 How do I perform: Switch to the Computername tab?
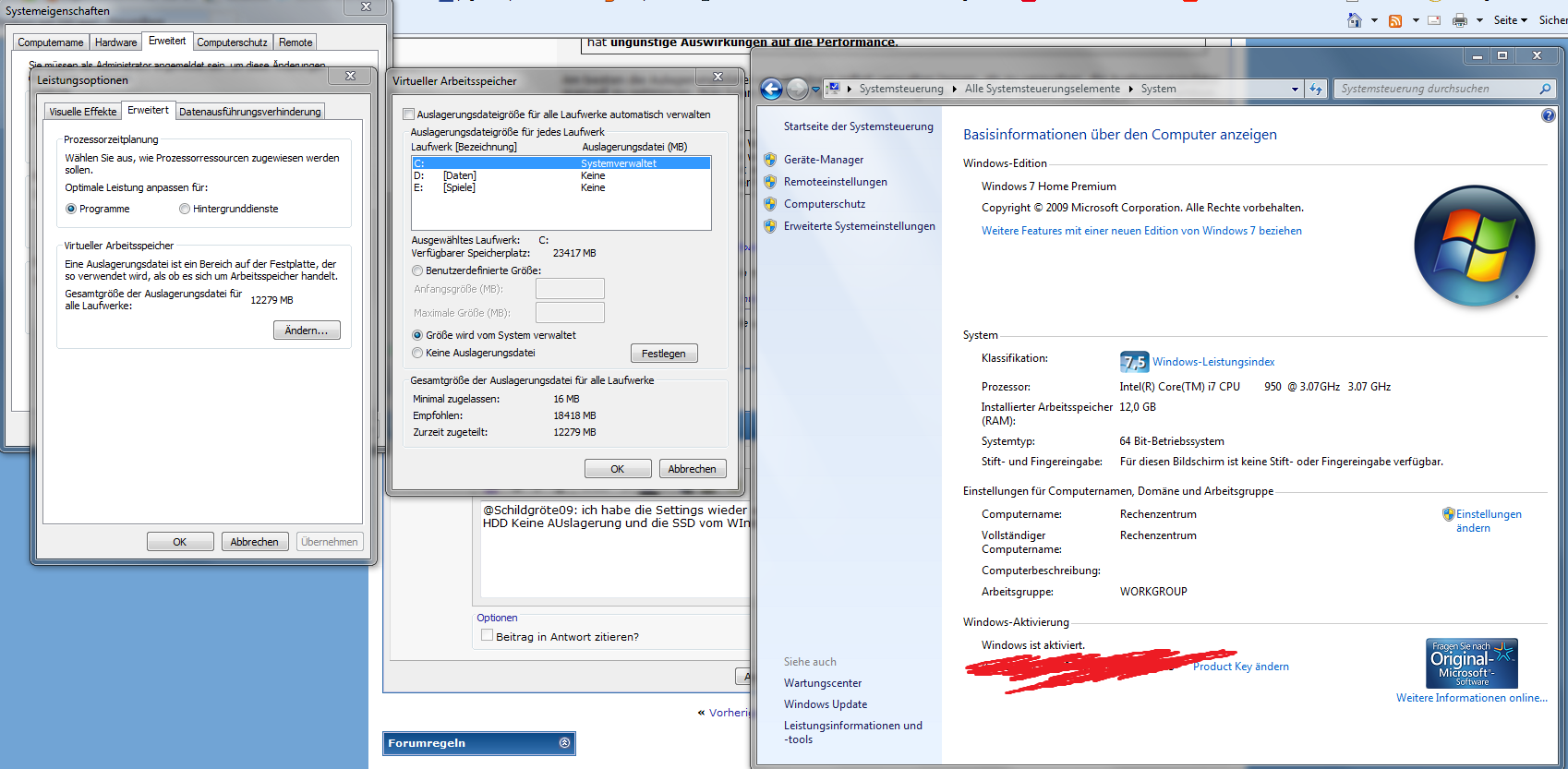[x=51, y=42]
